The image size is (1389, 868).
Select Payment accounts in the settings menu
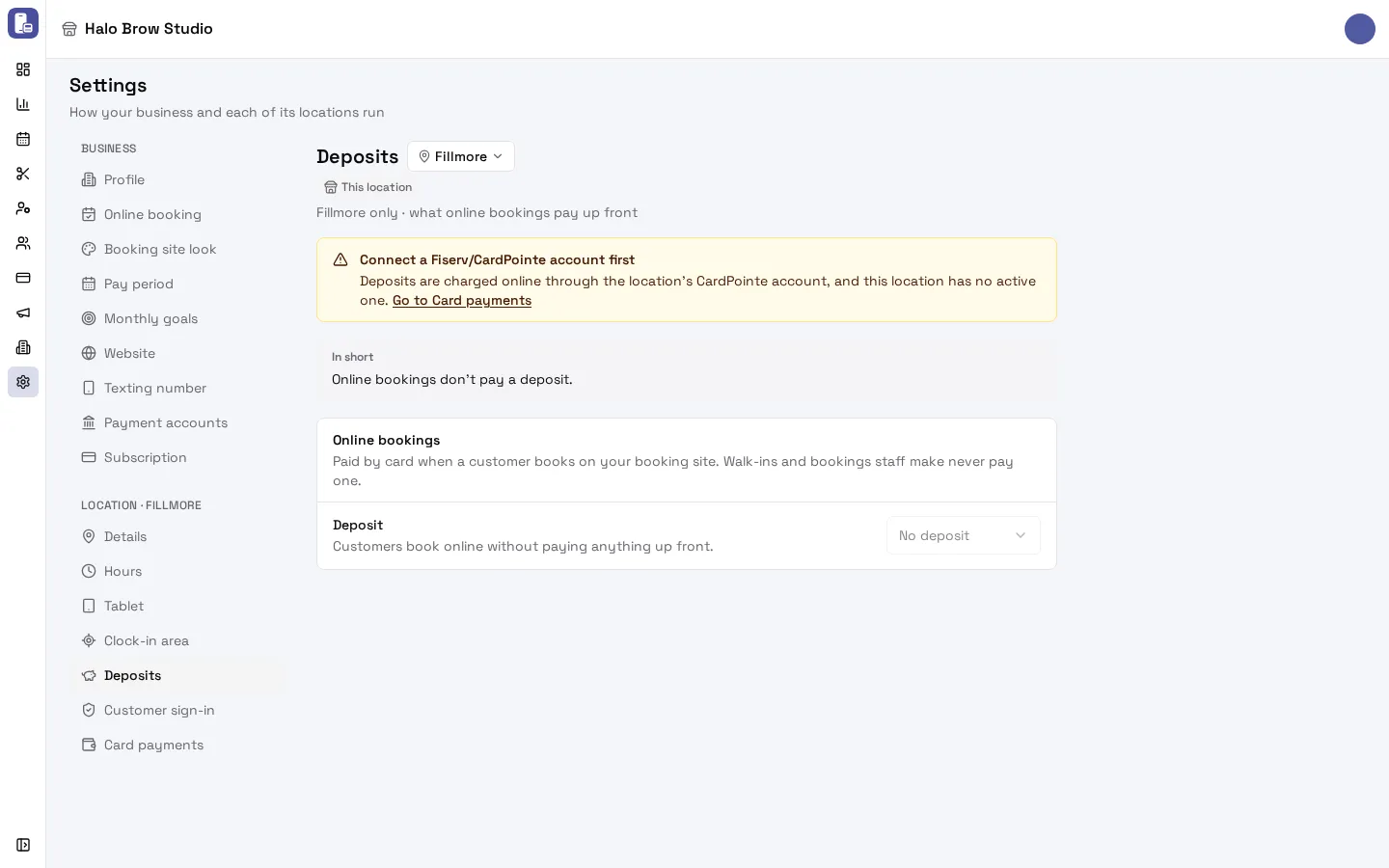(x=177, y=422)
